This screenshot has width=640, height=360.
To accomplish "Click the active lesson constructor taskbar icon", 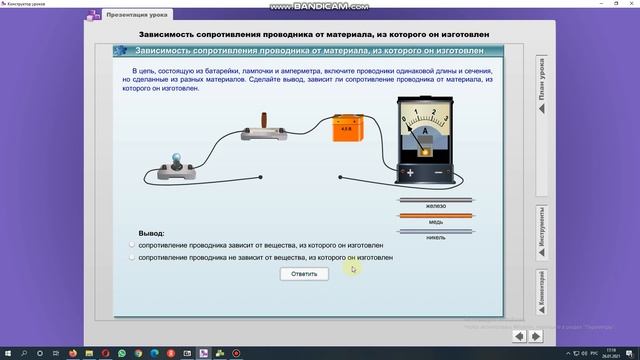I will coord(204,353).
